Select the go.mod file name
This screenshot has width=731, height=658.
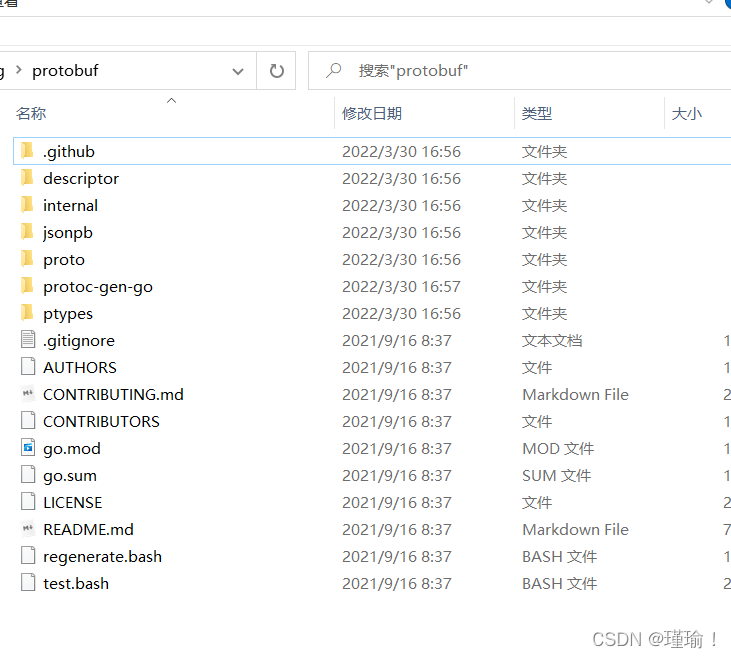(x=72, y=449)
